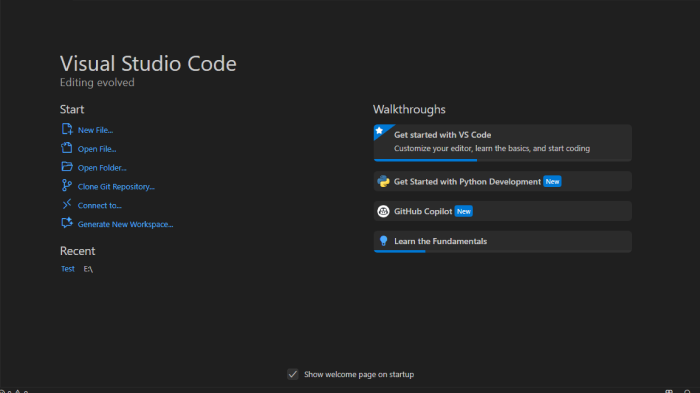The image size is (700, 393).
Task: Open the GitHub Copilot walkthrough
Action: [x=503, y=211]
